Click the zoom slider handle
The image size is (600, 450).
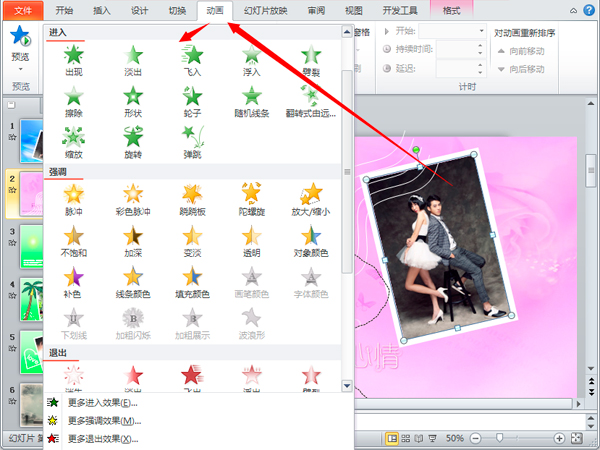point(499,438)
